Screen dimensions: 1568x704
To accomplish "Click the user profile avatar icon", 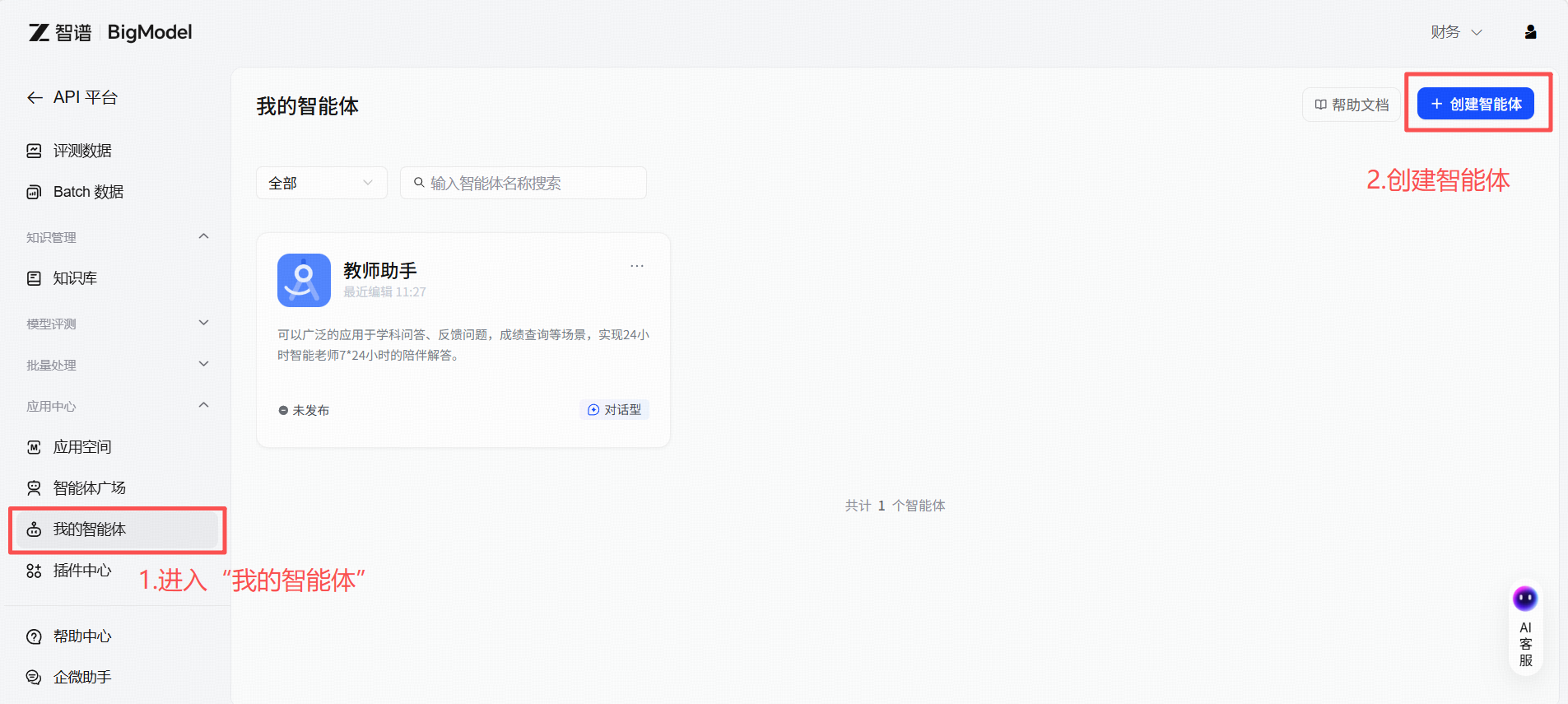I will [x=1530, y=32].
